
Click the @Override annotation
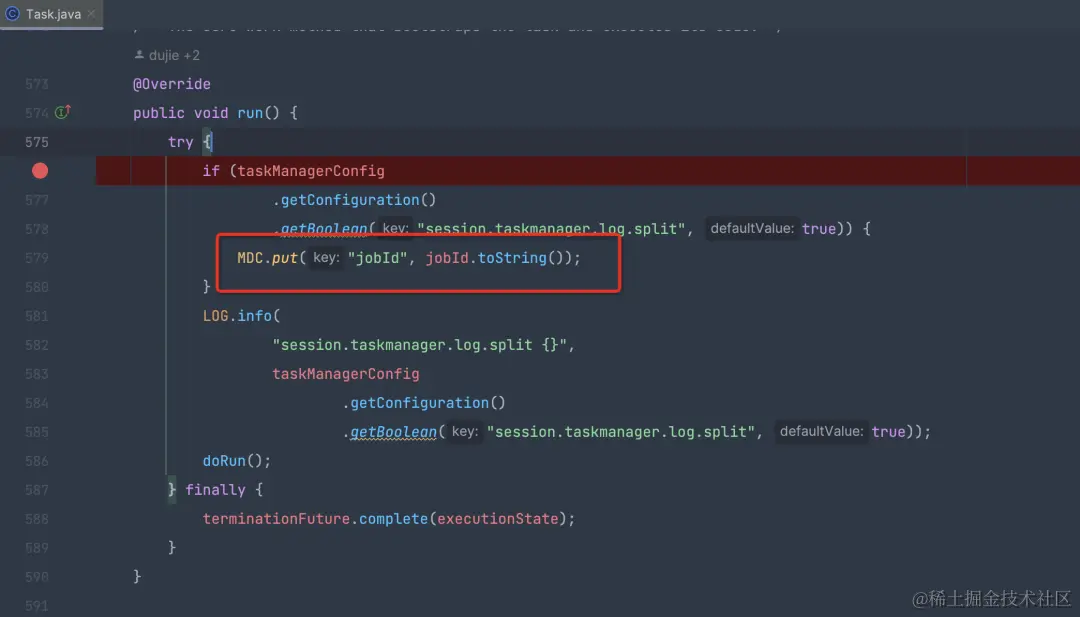point(172,84)
